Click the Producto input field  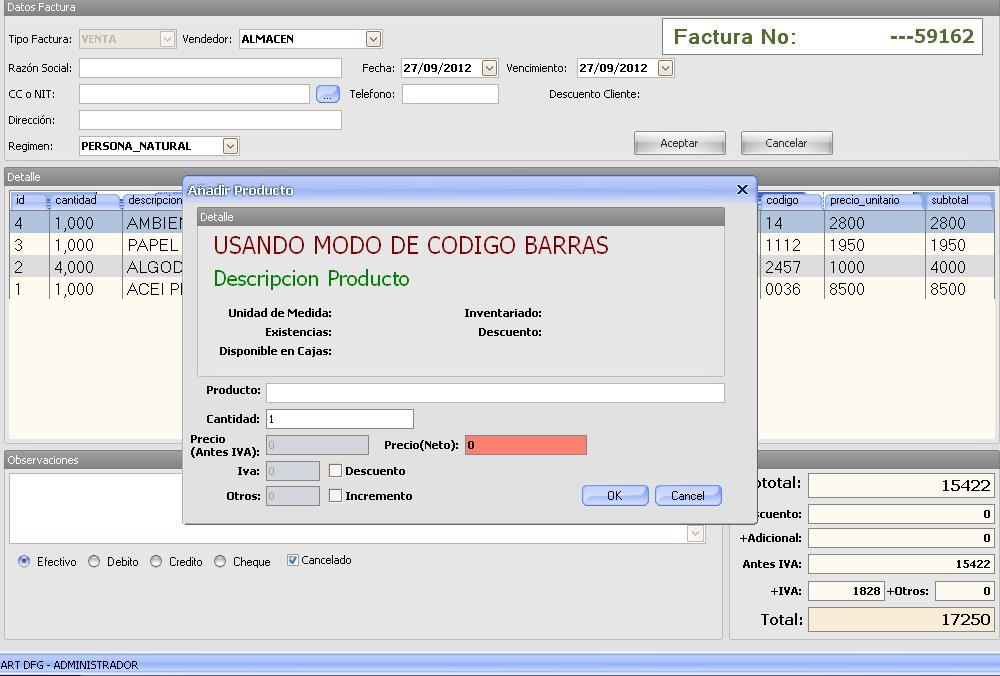click(x=494, y=392)
